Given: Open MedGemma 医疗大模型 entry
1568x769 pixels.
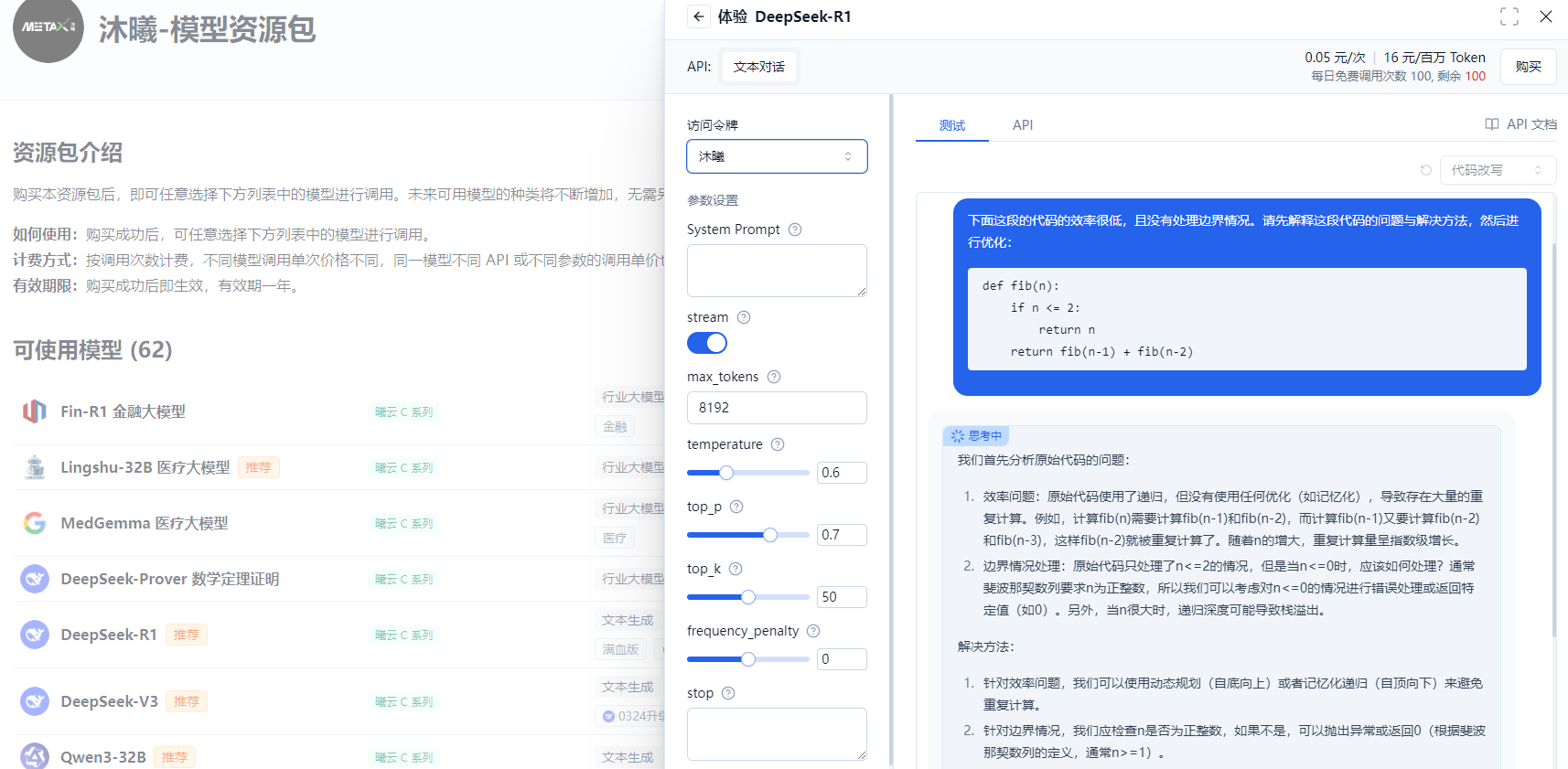Looking at the screenshot, I should pyautogui.click(x=145, y=523).
